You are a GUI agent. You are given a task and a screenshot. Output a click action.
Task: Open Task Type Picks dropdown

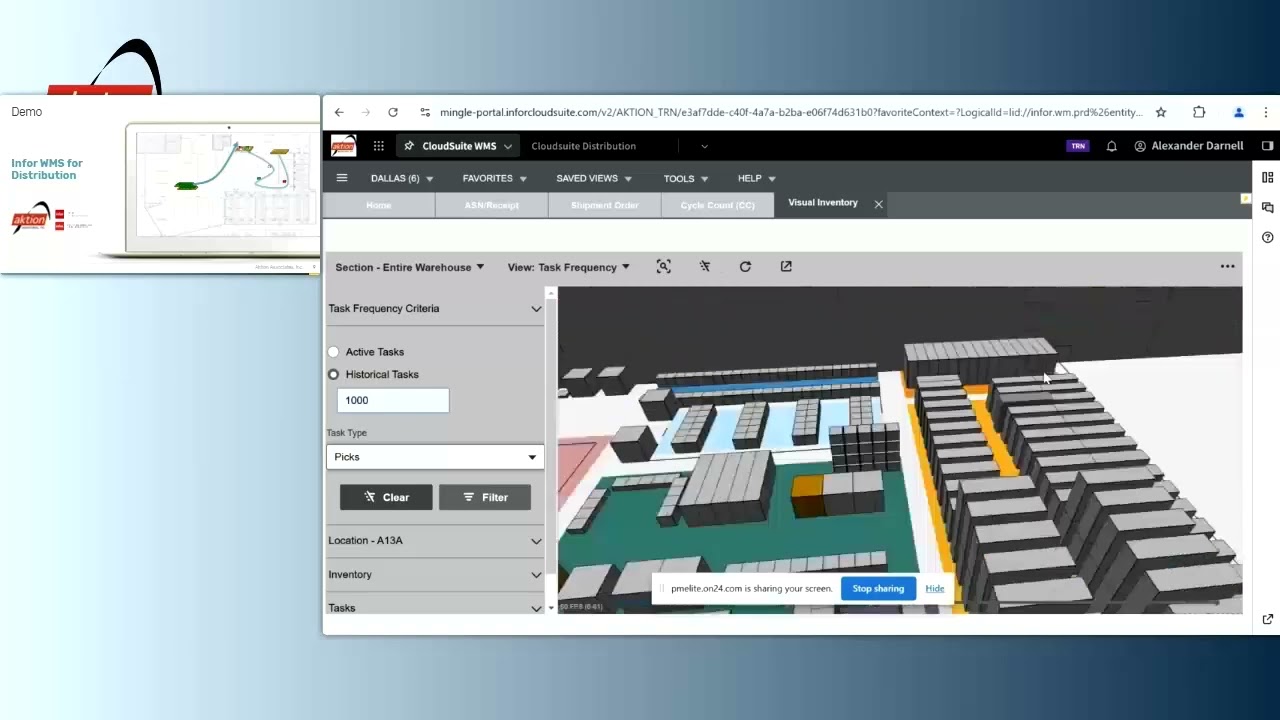pos(435,457)
